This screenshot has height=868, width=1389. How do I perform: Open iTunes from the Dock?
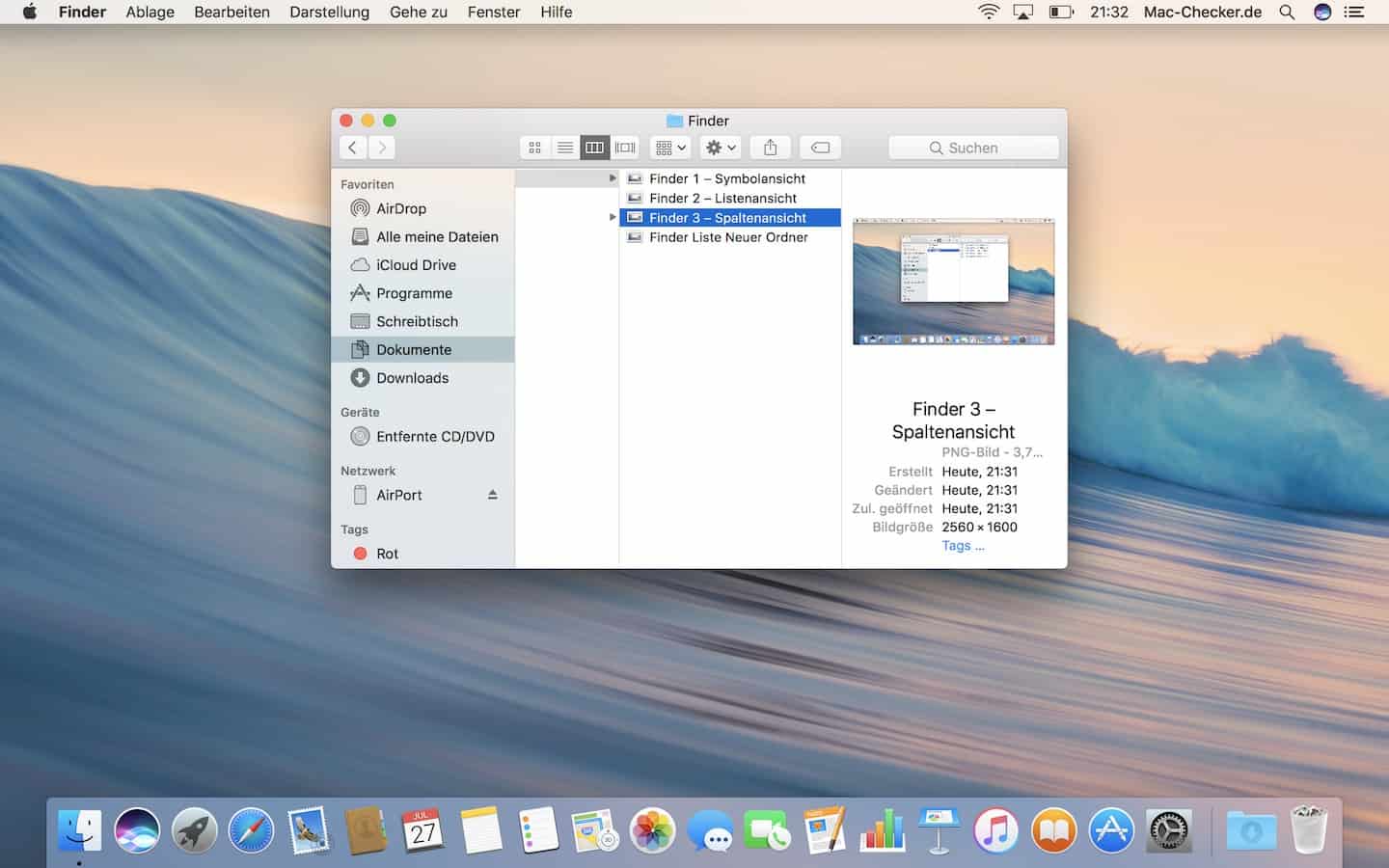(996, 830)
